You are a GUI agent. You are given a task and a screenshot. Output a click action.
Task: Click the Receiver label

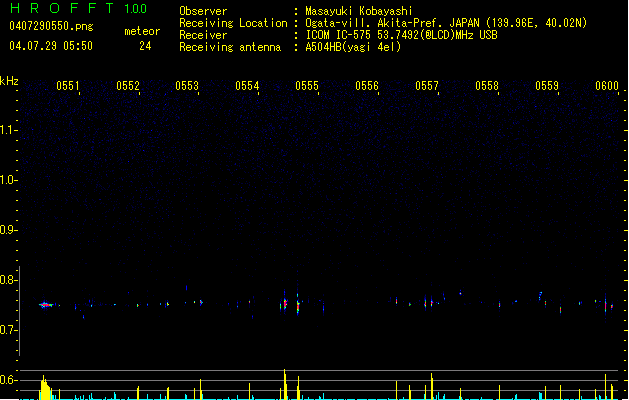(x=203, y=35)
